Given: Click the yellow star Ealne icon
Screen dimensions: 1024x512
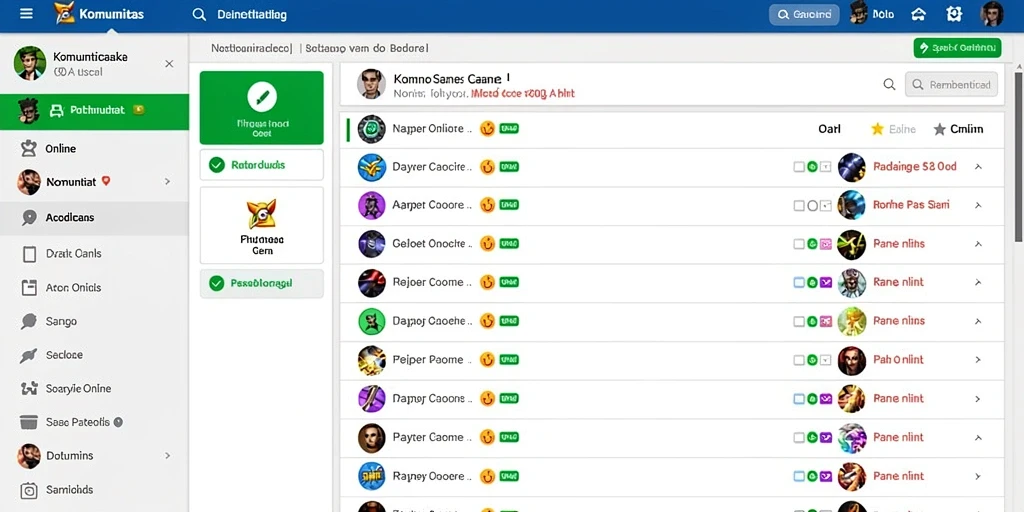Looking at the screenshot, I should [877, 129].
